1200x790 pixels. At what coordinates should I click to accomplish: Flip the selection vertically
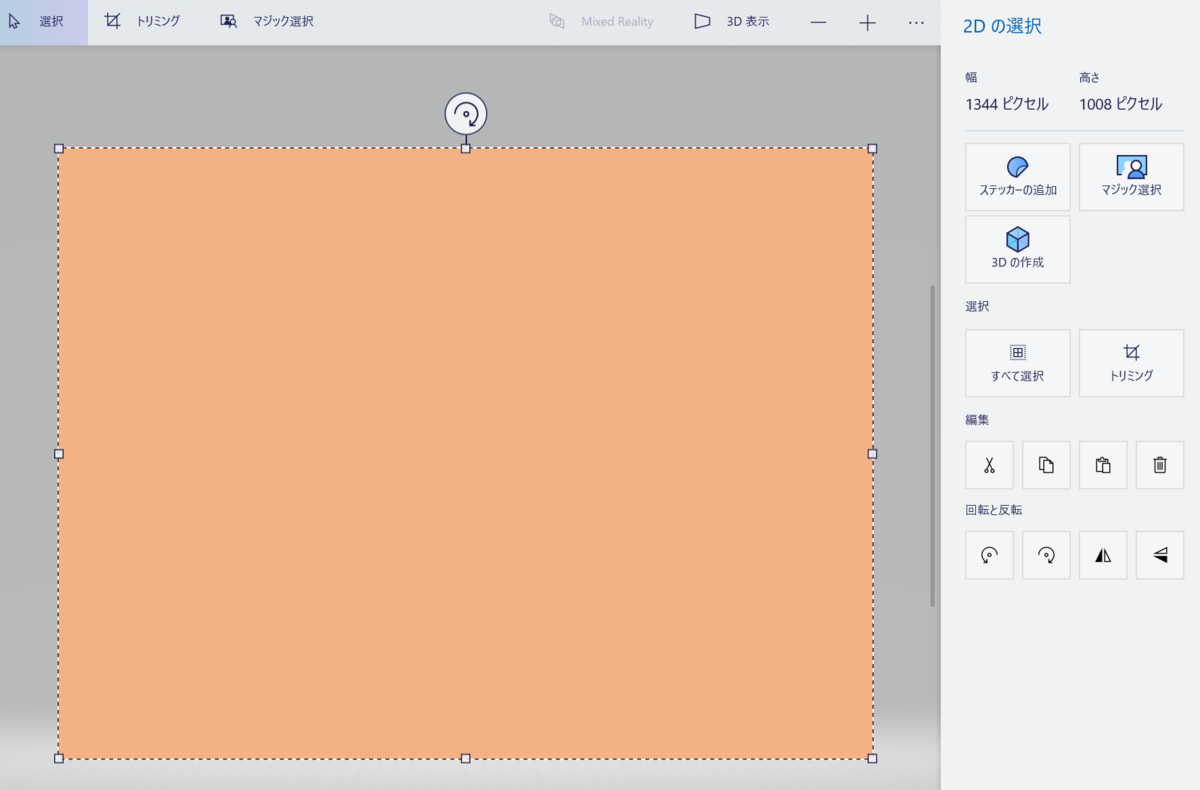pyautogui.click(x=1159, y=554)
